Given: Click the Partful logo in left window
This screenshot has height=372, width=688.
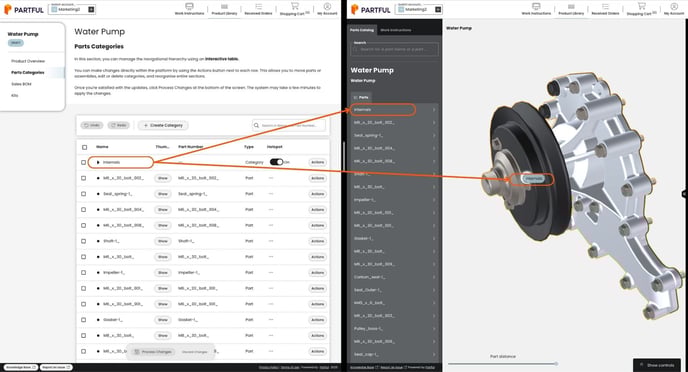Looking at the screenshot, I should tap(24, 10).
